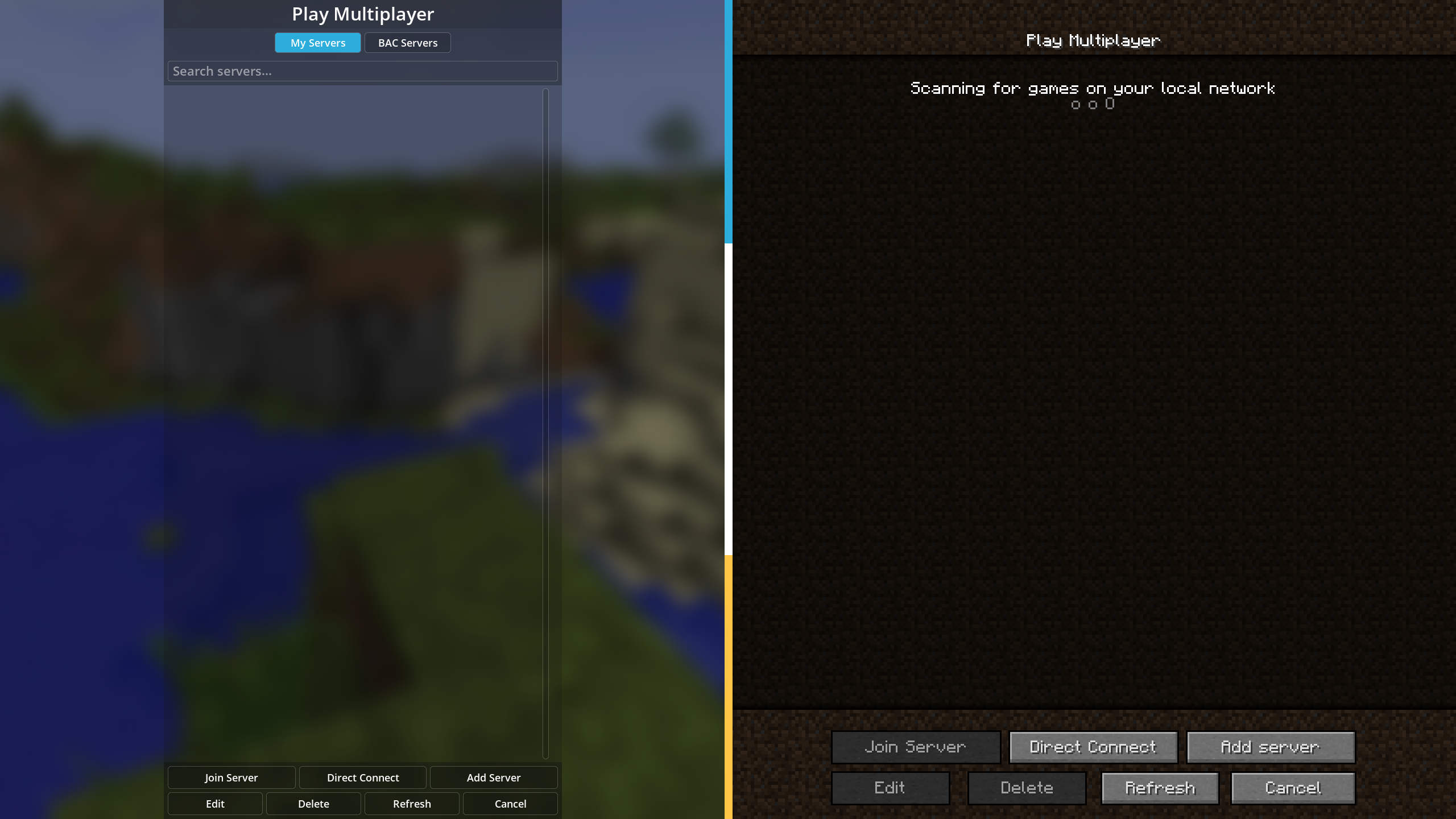Screen dimensions: 1456x819
Task: Click Join Server in right panel
Action: 915,746
